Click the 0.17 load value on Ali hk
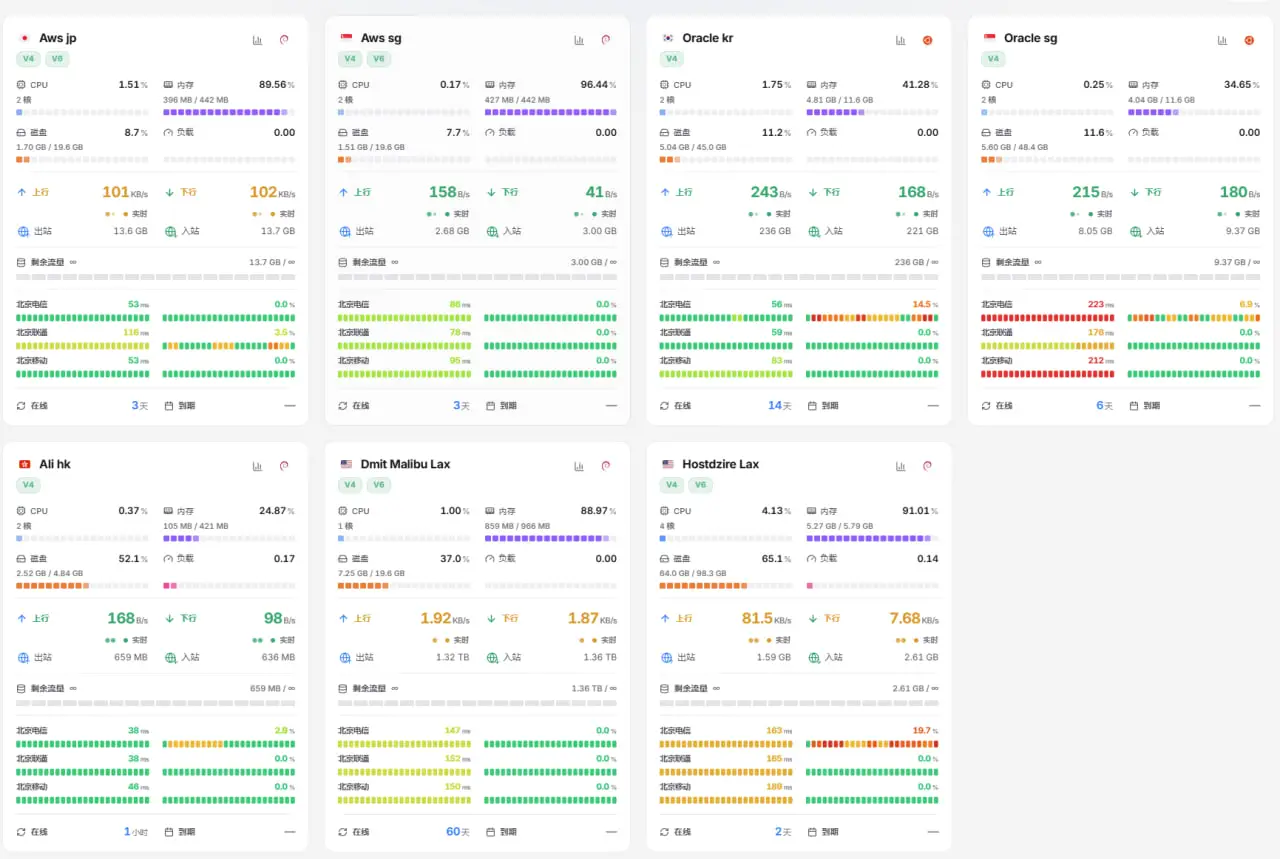Screen dimensions: 1280x859 pyautogui.click(x=284, y=559)
